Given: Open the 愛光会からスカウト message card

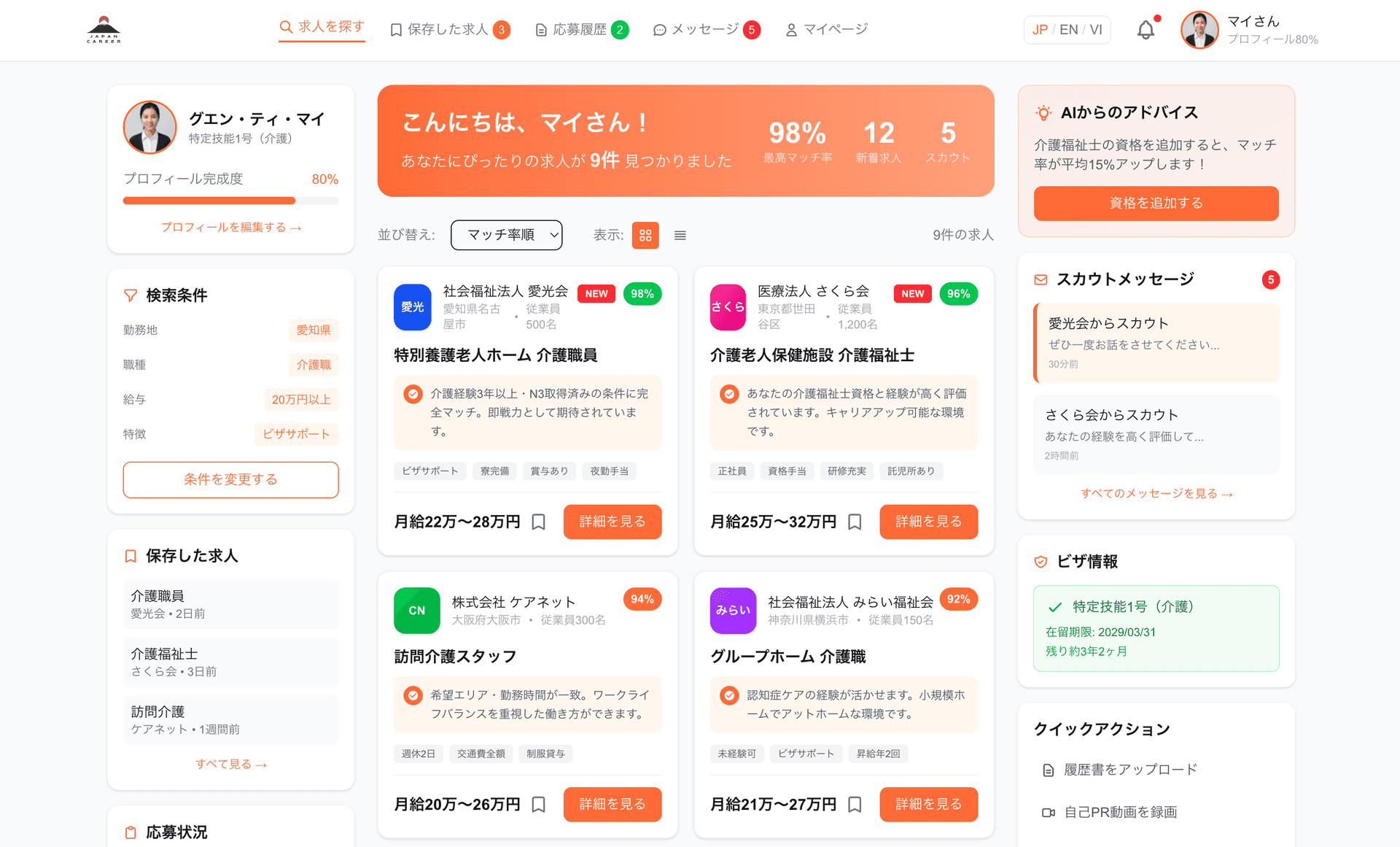Looking at the screenshot, I should click(x=1156, y=343).
